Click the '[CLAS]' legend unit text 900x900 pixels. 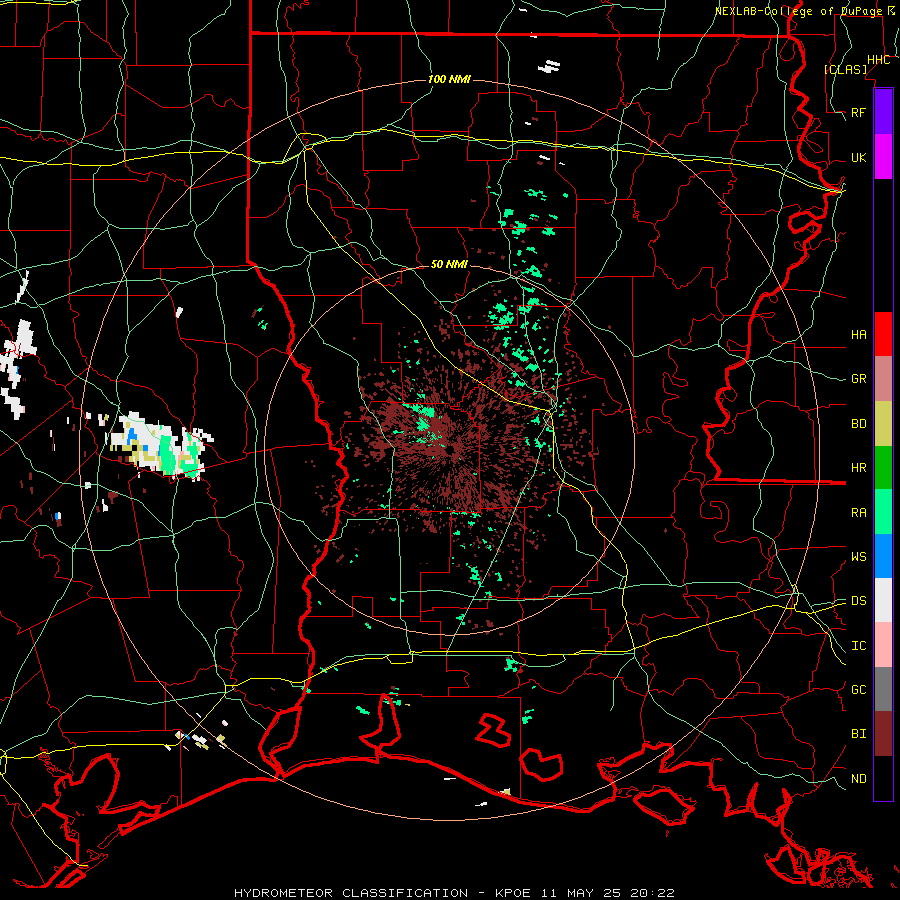pos(845,69)
